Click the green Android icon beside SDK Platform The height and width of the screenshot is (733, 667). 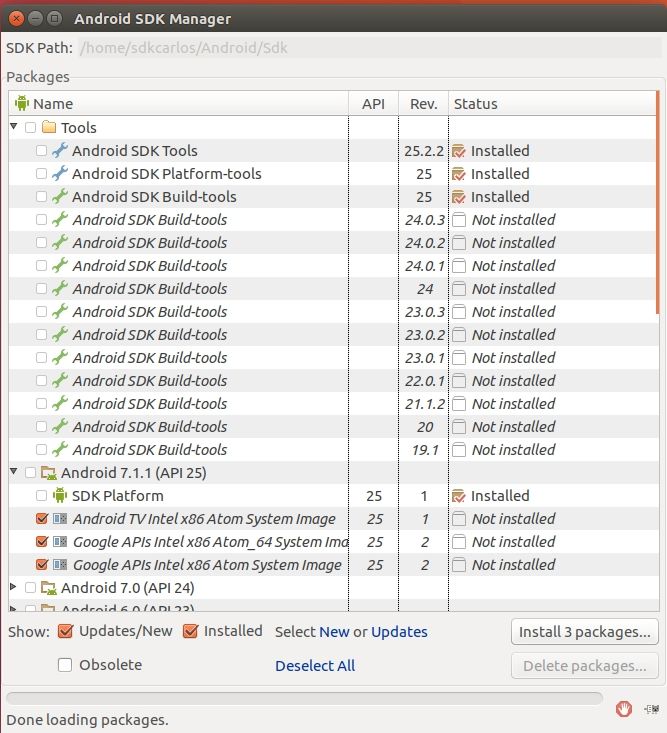60,496
